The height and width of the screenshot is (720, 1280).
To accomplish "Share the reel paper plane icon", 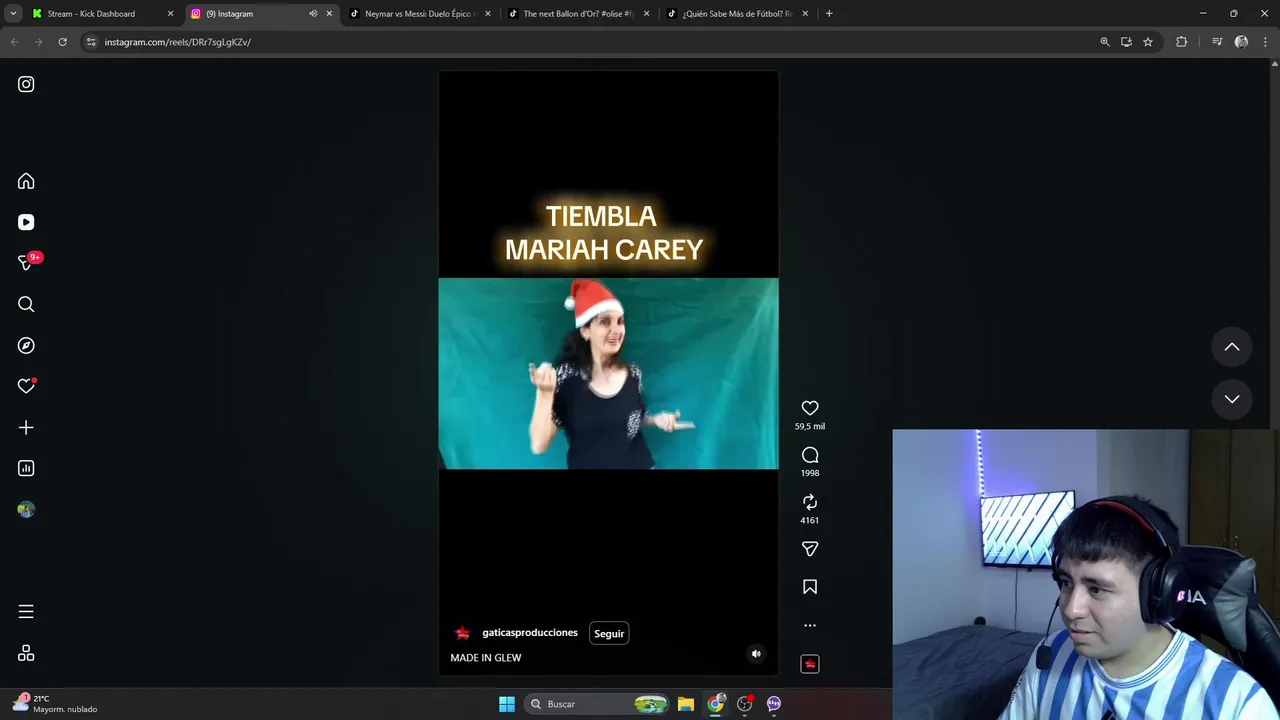I will 810,549.
